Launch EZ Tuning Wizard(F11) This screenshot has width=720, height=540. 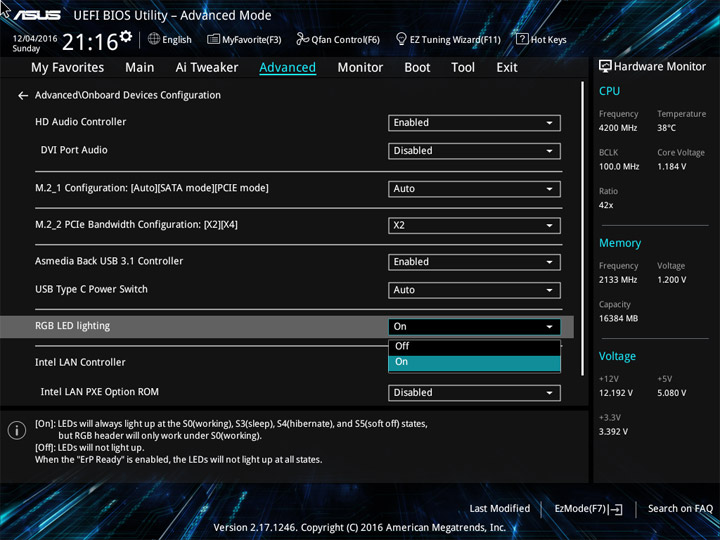click(x=448, y=39)
